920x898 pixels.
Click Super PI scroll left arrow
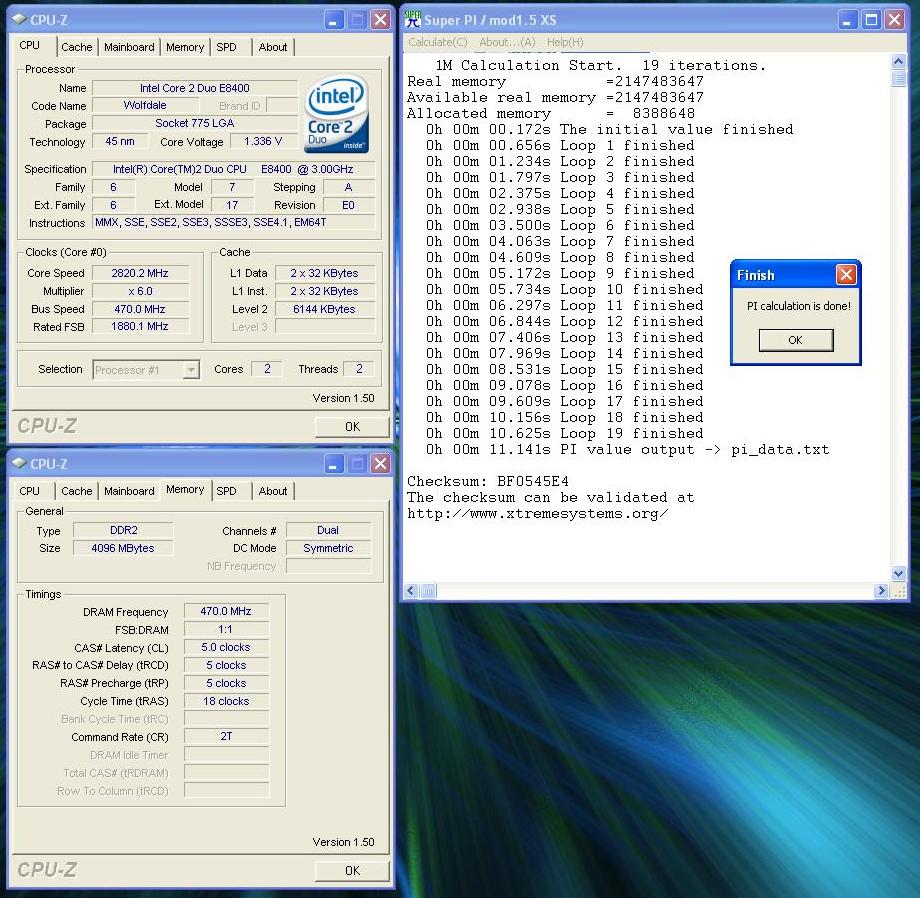(411, 591)
